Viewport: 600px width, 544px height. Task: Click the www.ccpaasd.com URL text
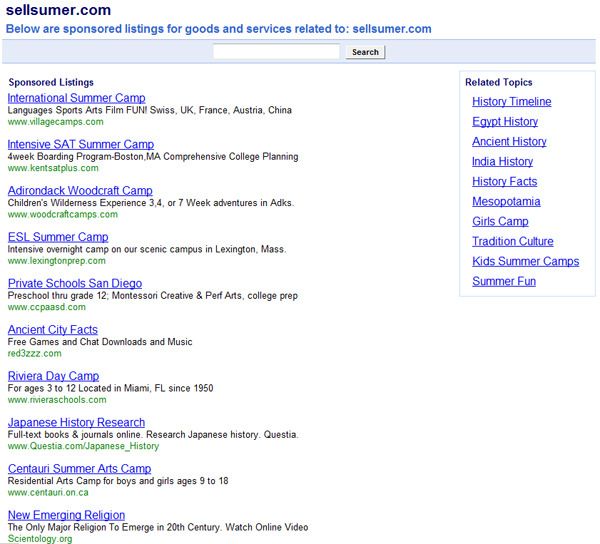[x=47, y=307]
